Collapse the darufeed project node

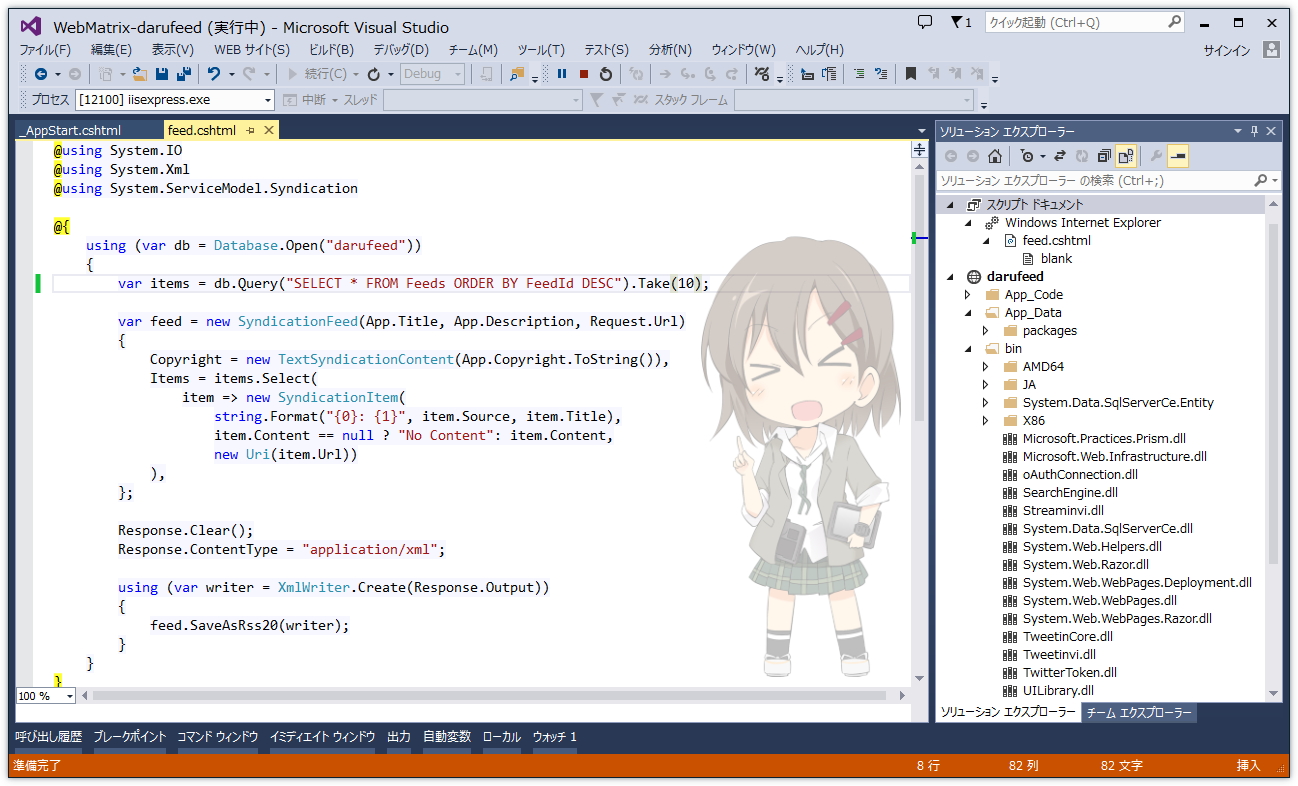point(950,277)
